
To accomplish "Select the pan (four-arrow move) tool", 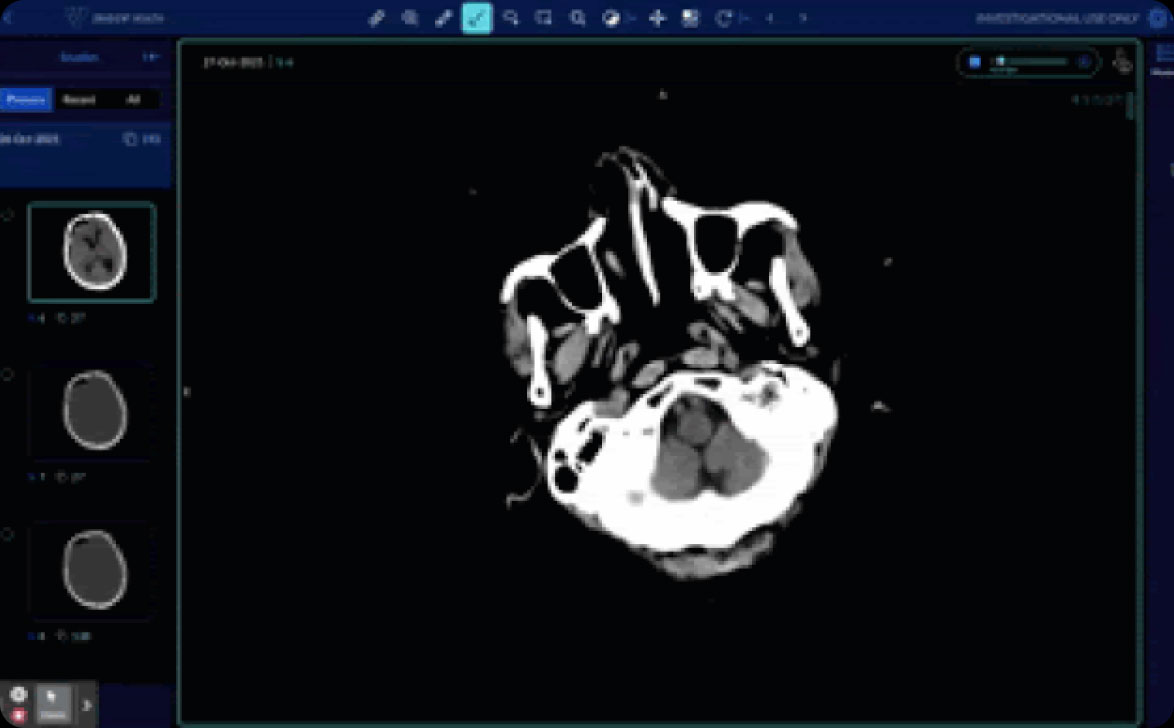I will click(x=657, y=18).
